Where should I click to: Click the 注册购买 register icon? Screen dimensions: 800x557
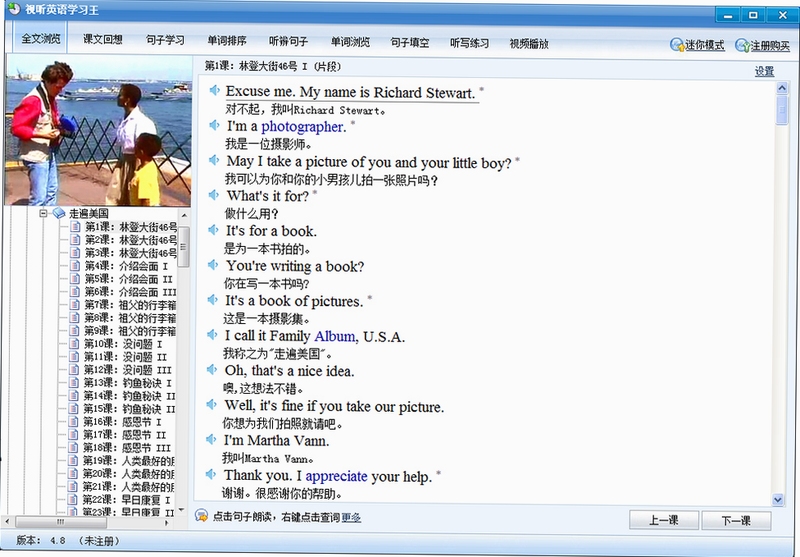[x=742, y=45]
